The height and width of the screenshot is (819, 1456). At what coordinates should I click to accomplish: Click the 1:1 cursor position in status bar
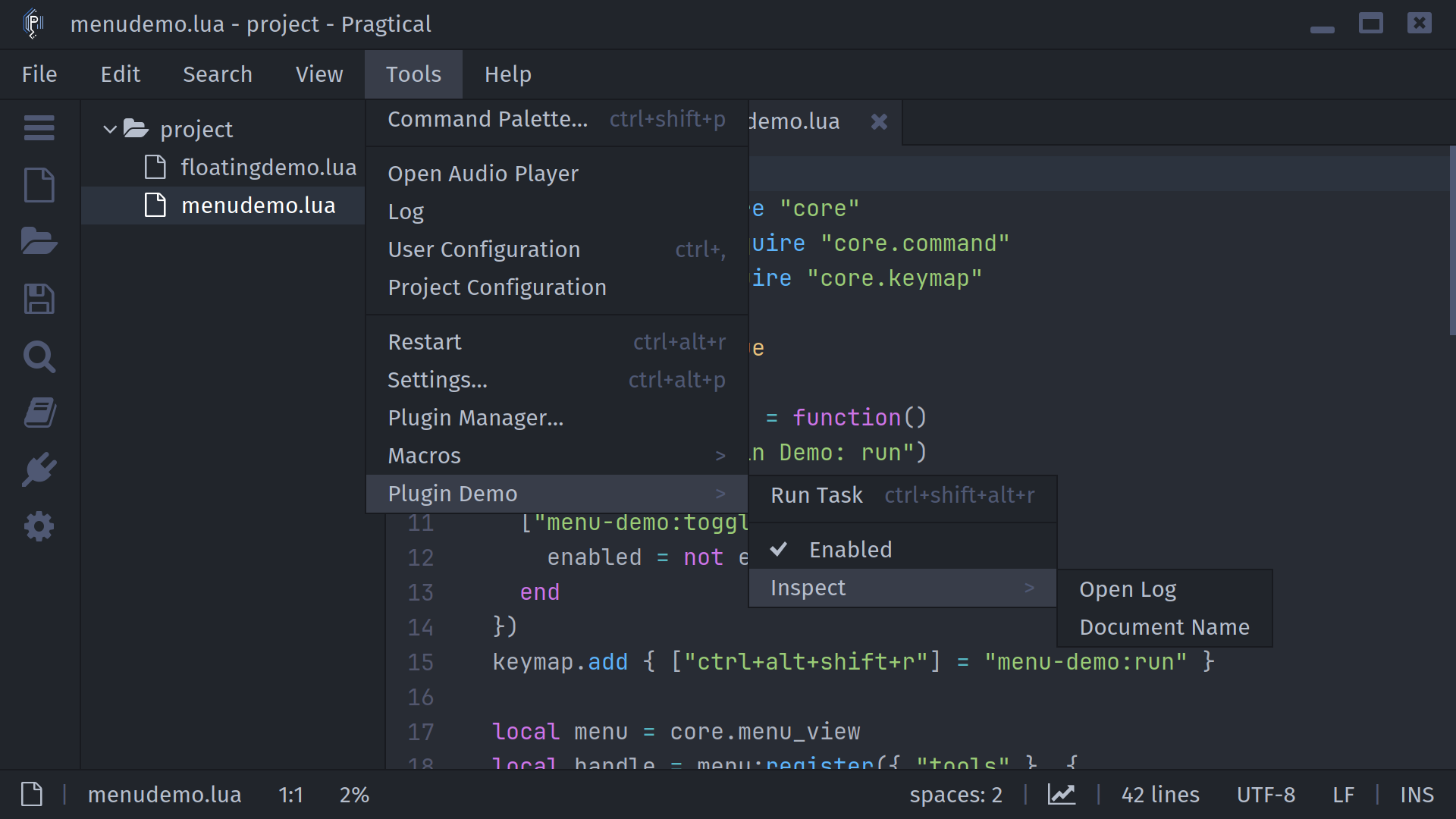coord(290,795)
